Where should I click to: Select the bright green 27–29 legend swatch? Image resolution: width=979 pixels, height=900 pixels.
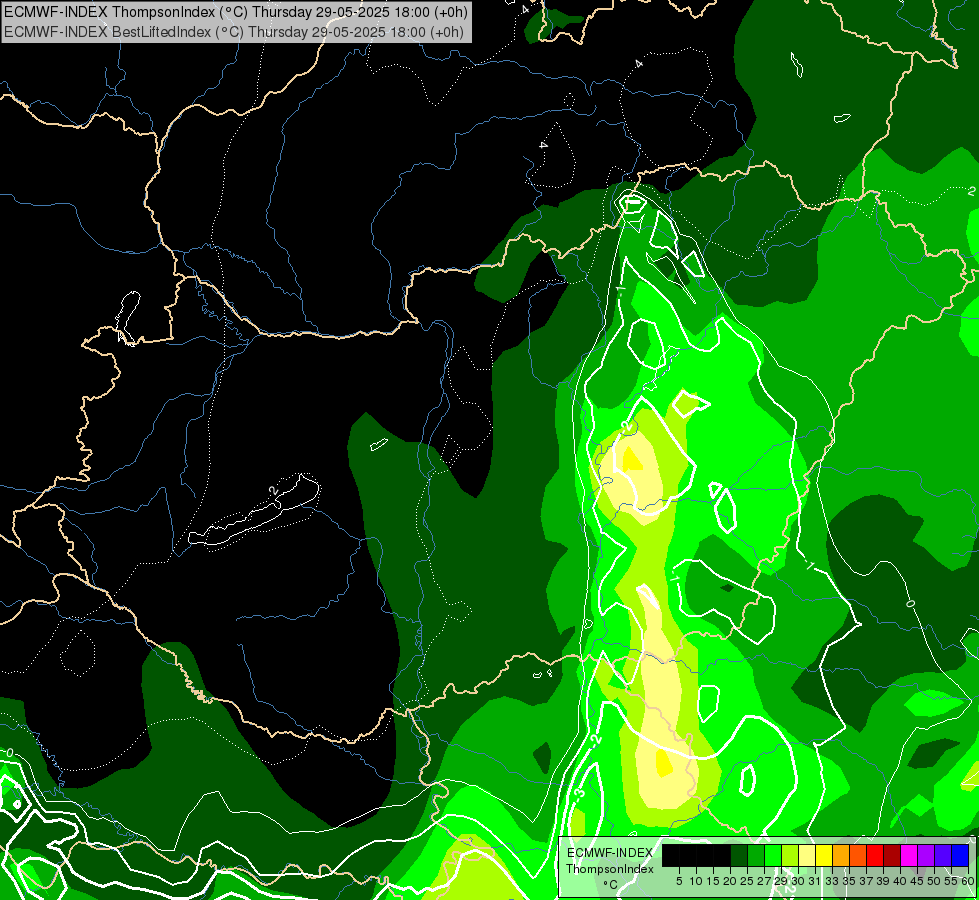tap(773, 855)
